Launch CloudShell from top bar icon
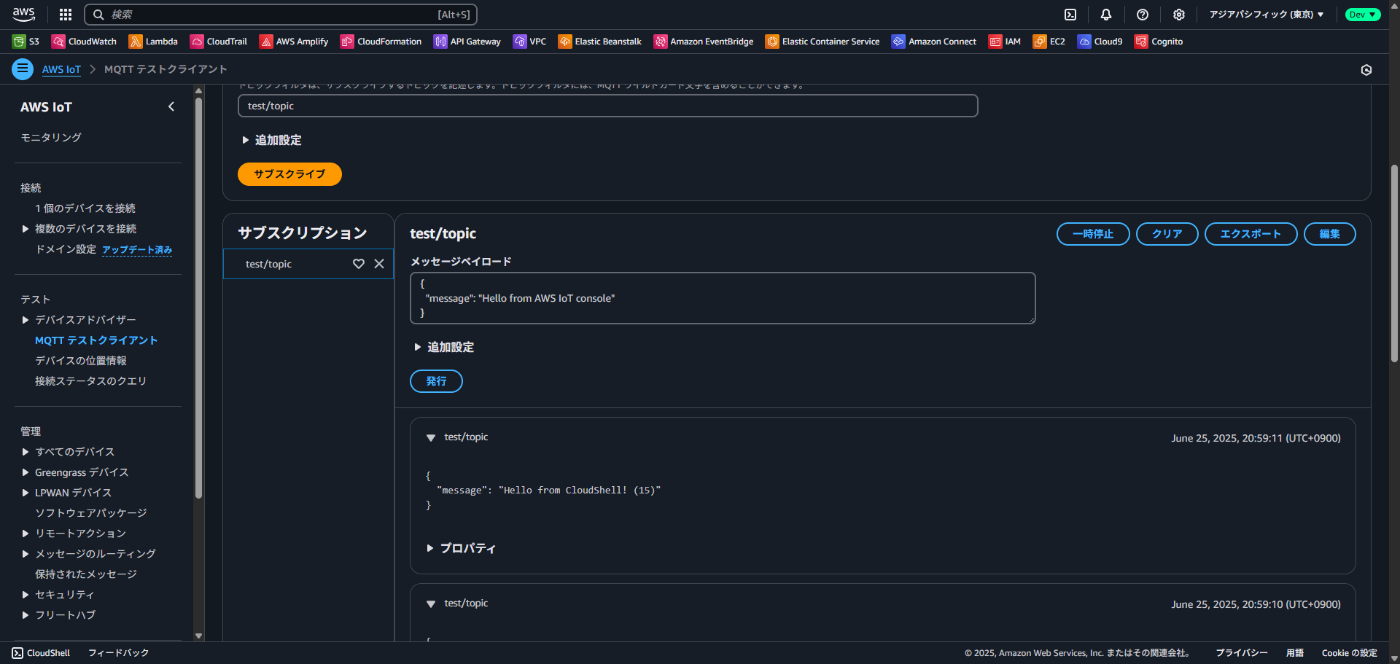This screenshot has height=664, width=1400. tap(1070, 14)
